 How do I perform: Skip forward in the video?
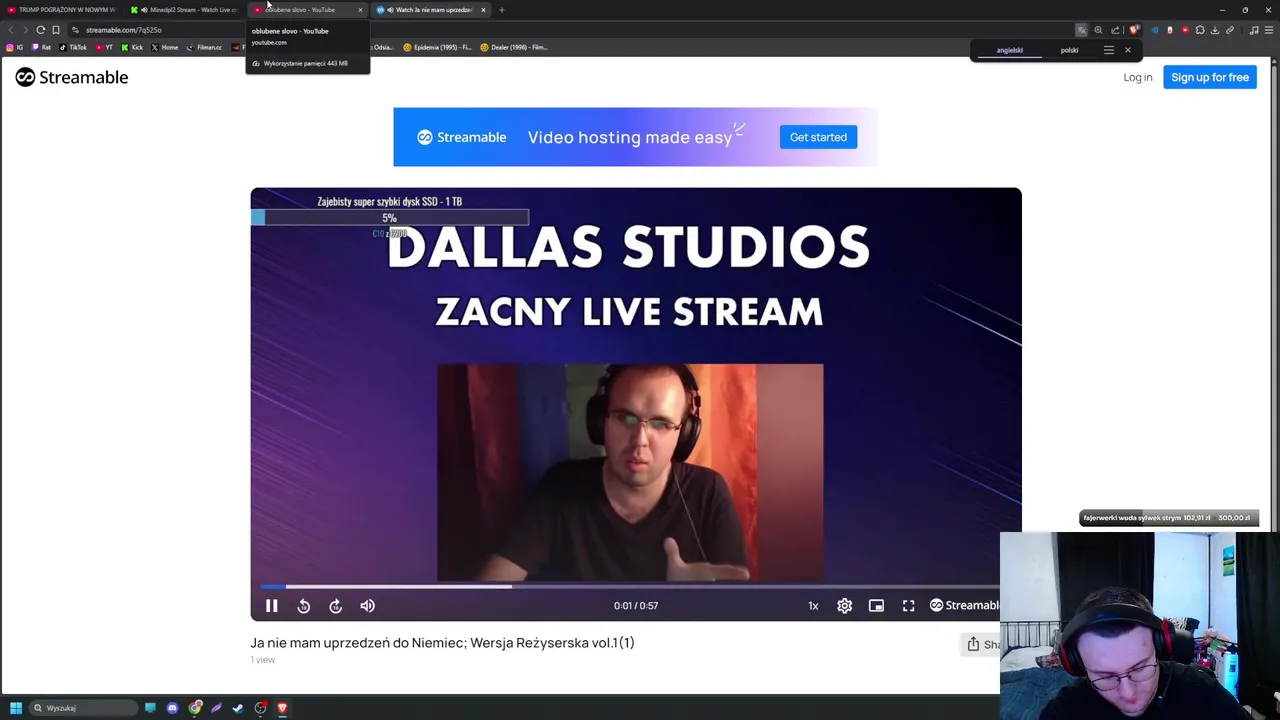(x=336, y=605)
